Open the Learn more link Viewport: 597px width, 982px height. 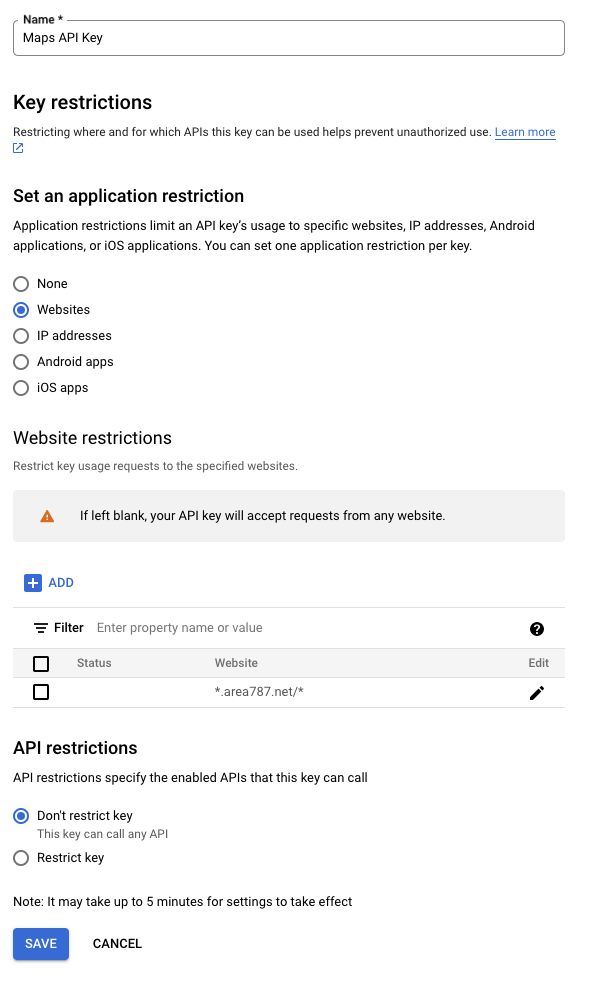click(x=524, y=132)
